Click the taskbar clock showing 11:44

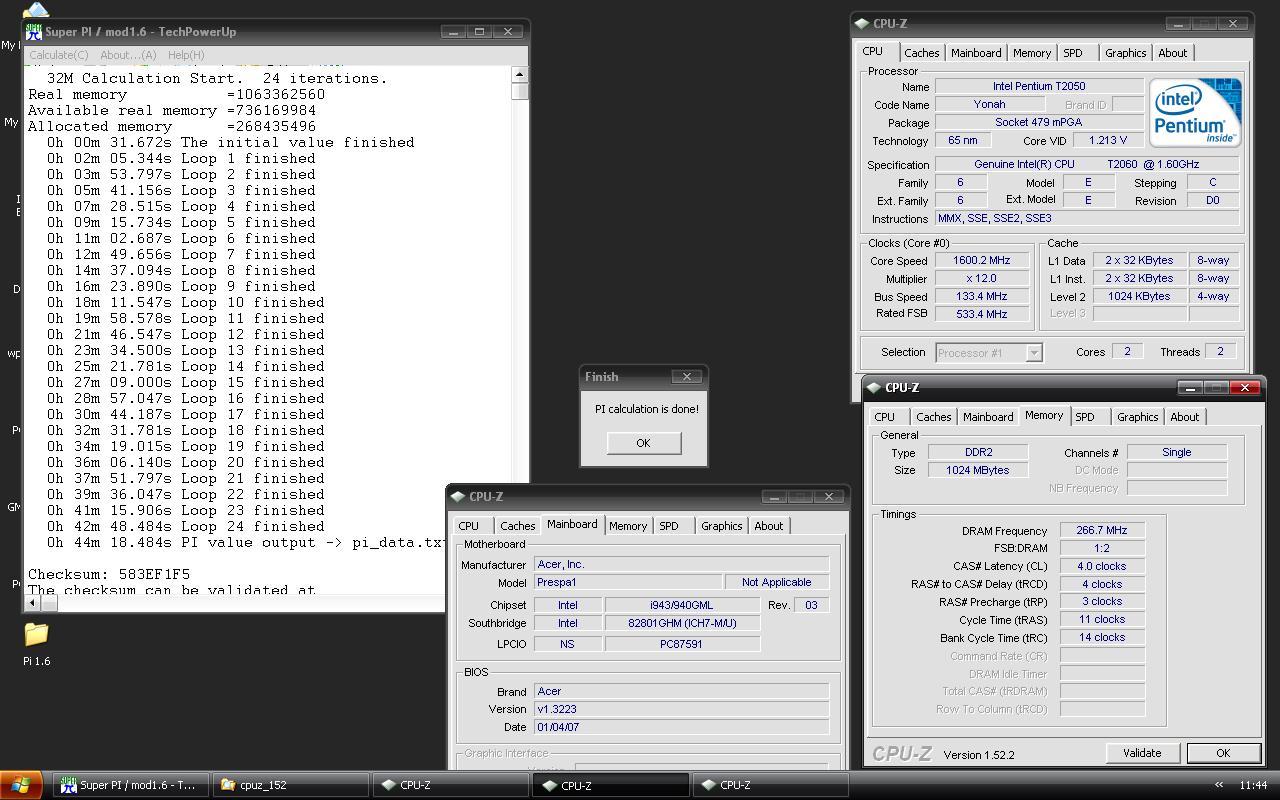click(x=1253, y=786)
